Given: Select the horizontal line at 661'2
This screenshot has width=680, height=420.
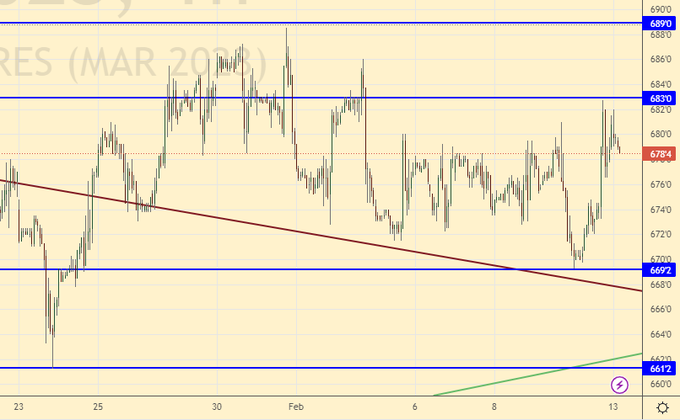Looking at the screenshot, I should tap(300, 368).
